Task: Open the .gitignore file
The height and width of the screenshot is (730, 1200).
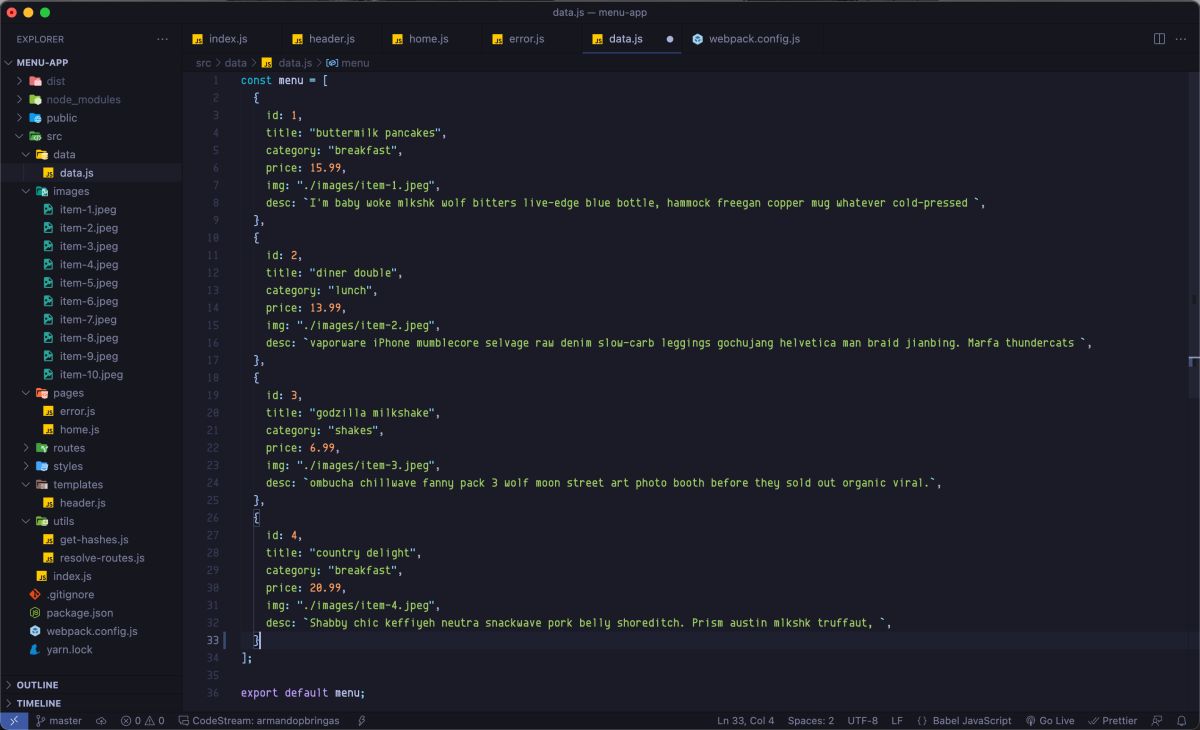Action: point(91,594)
